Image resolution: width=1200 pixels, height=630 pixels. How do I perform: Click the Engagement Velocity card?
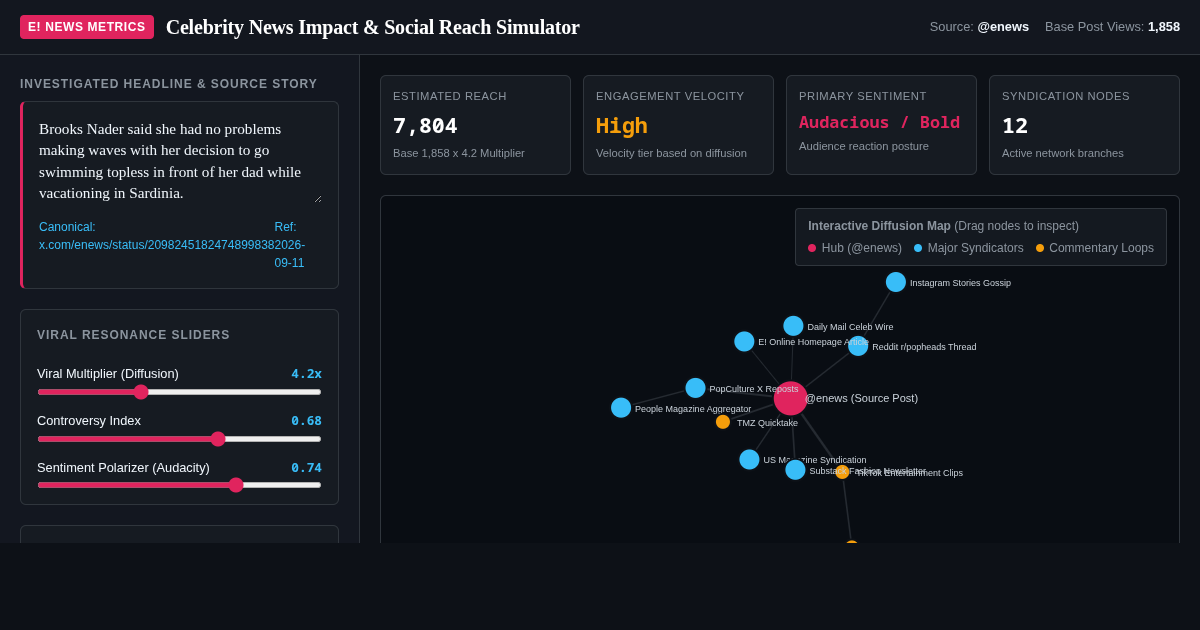point(678,125)
